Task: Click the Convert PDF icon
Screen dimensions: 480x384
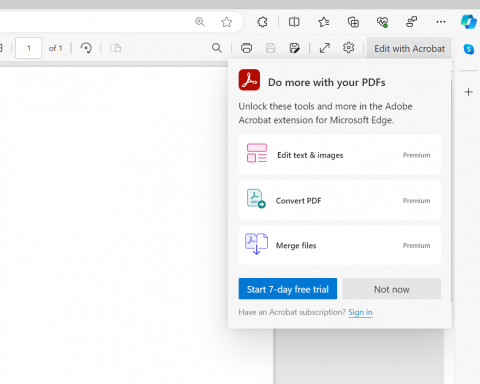Action: [256, 199]
